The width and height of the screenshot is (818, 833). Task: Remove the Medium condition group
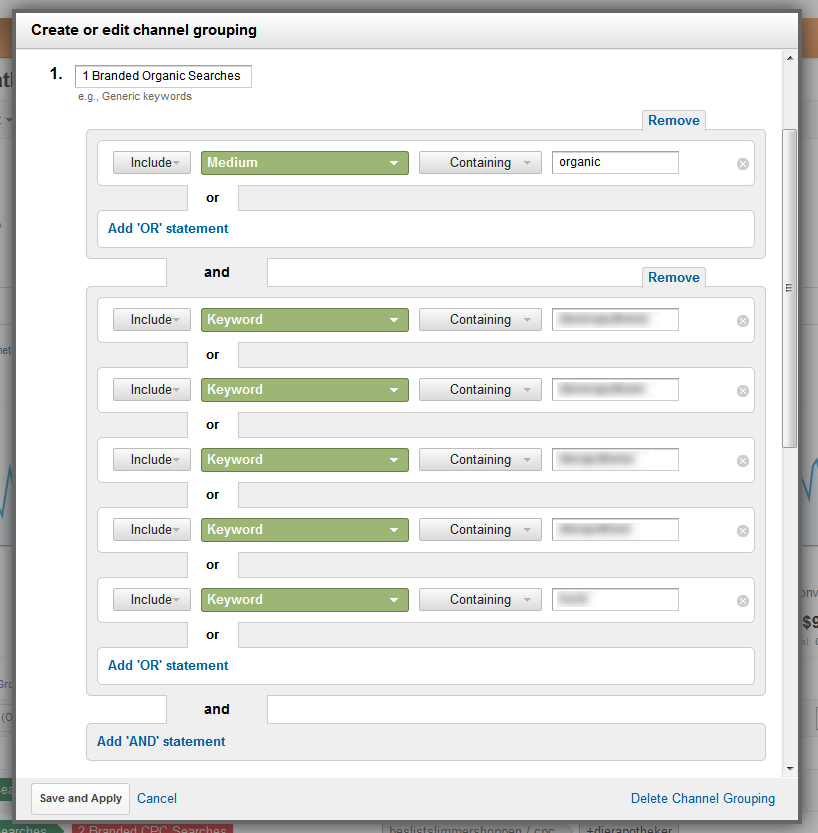(673, 120)
